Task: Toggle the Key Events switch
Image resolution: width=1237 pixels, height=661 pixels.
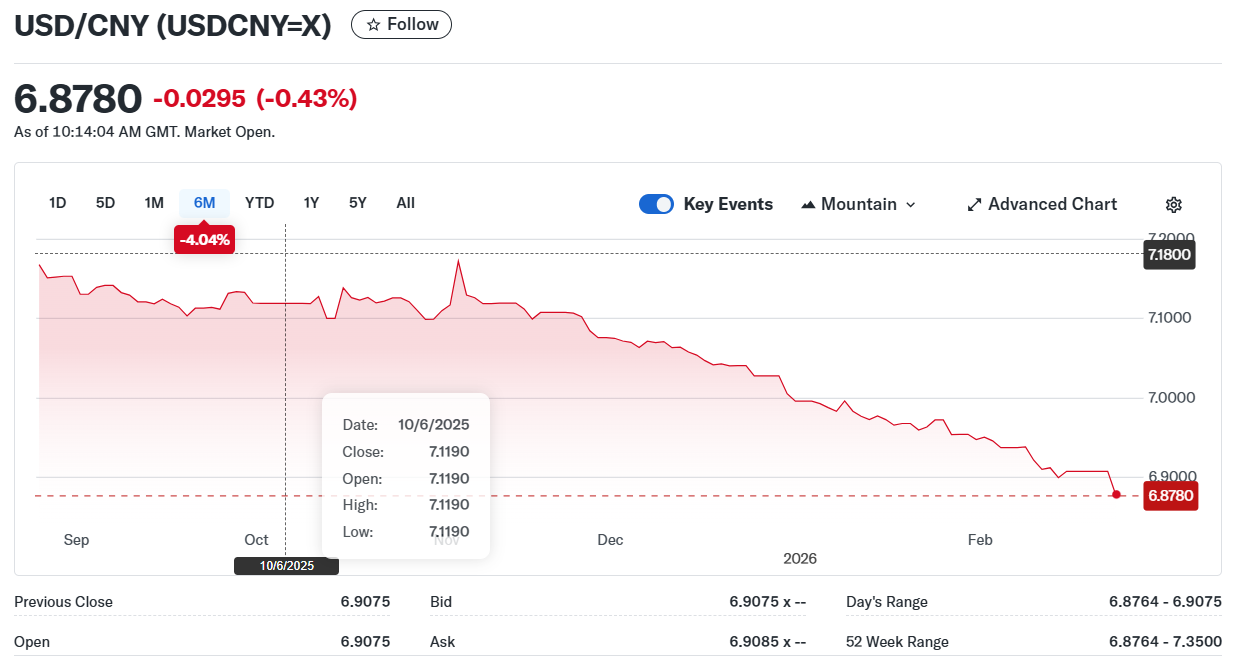Action: click(x=656, y=204)
